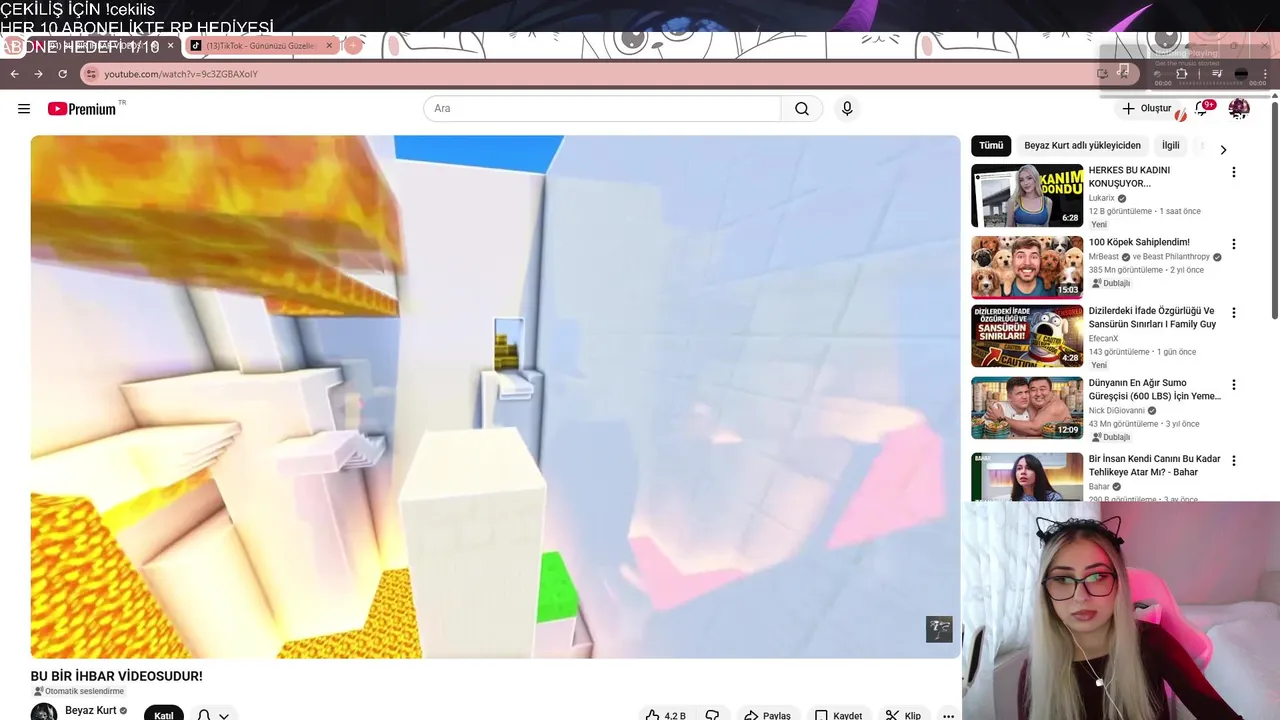Click the Katıl join button

point(164,715)
